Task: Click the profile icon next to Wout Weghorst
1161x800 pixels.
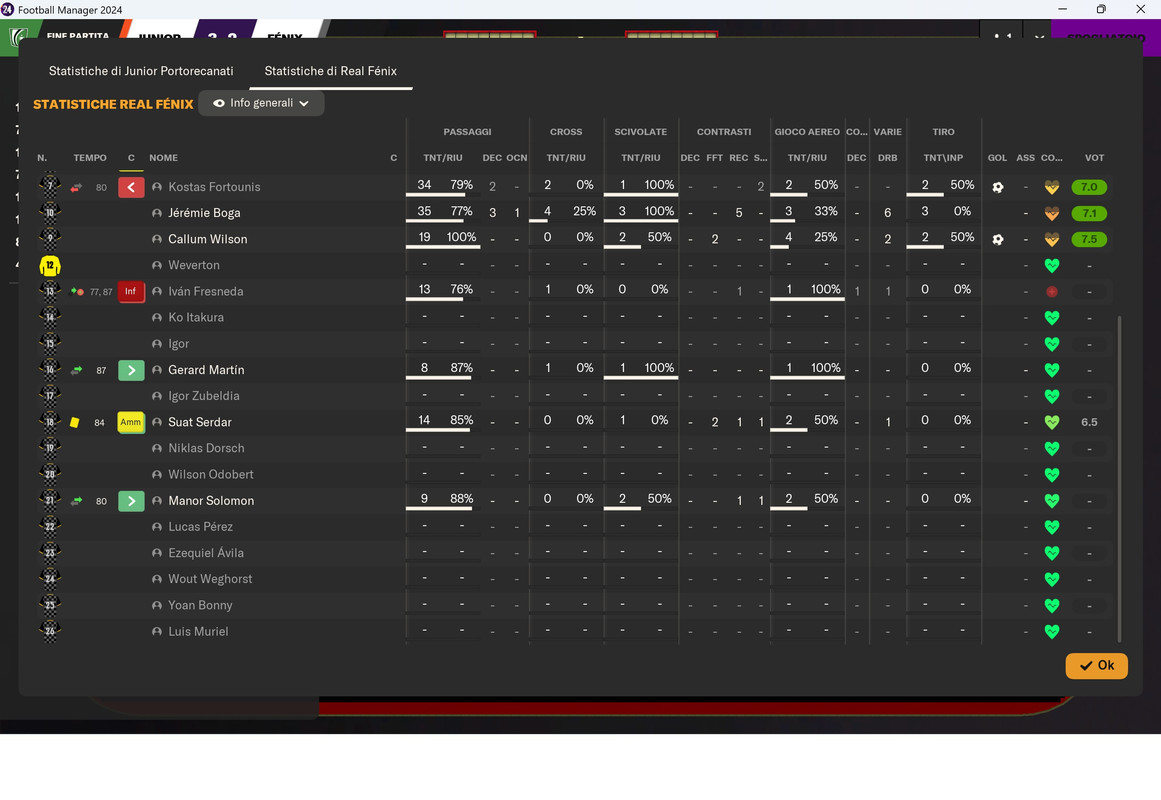Action: click(x=157, y=579)
